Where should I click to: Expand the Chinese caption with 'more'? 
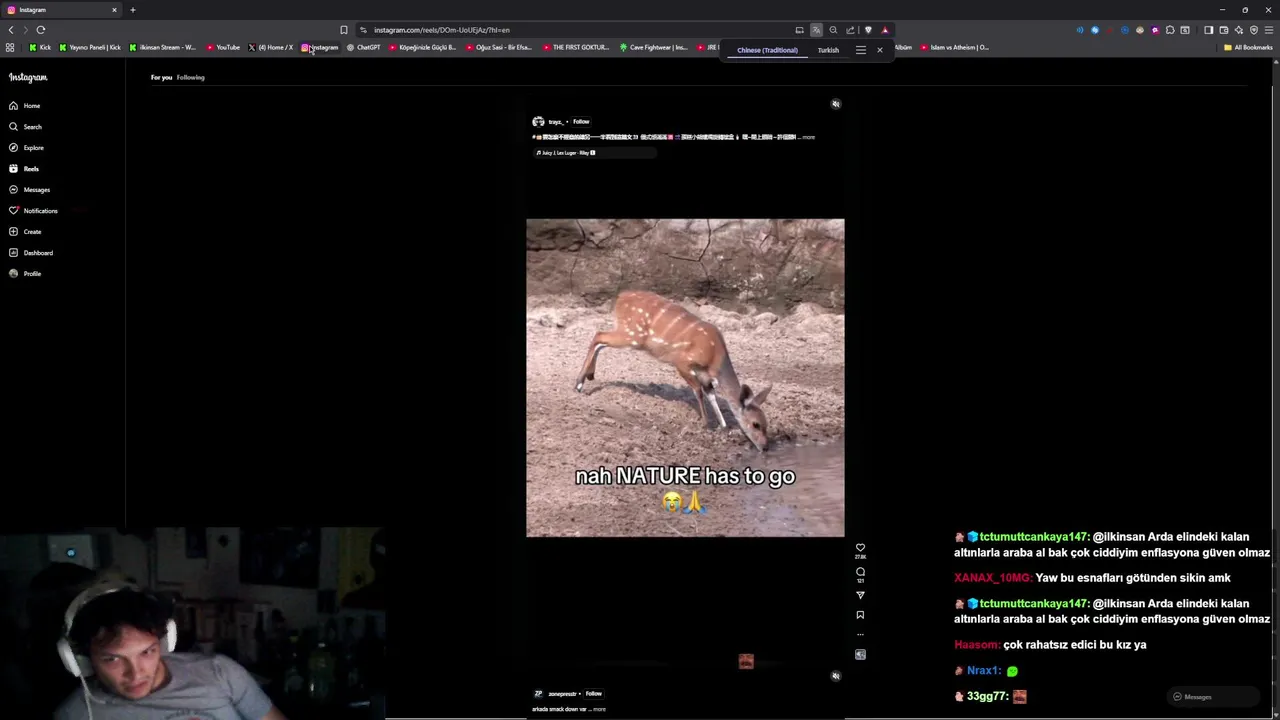tap(808, 137)
